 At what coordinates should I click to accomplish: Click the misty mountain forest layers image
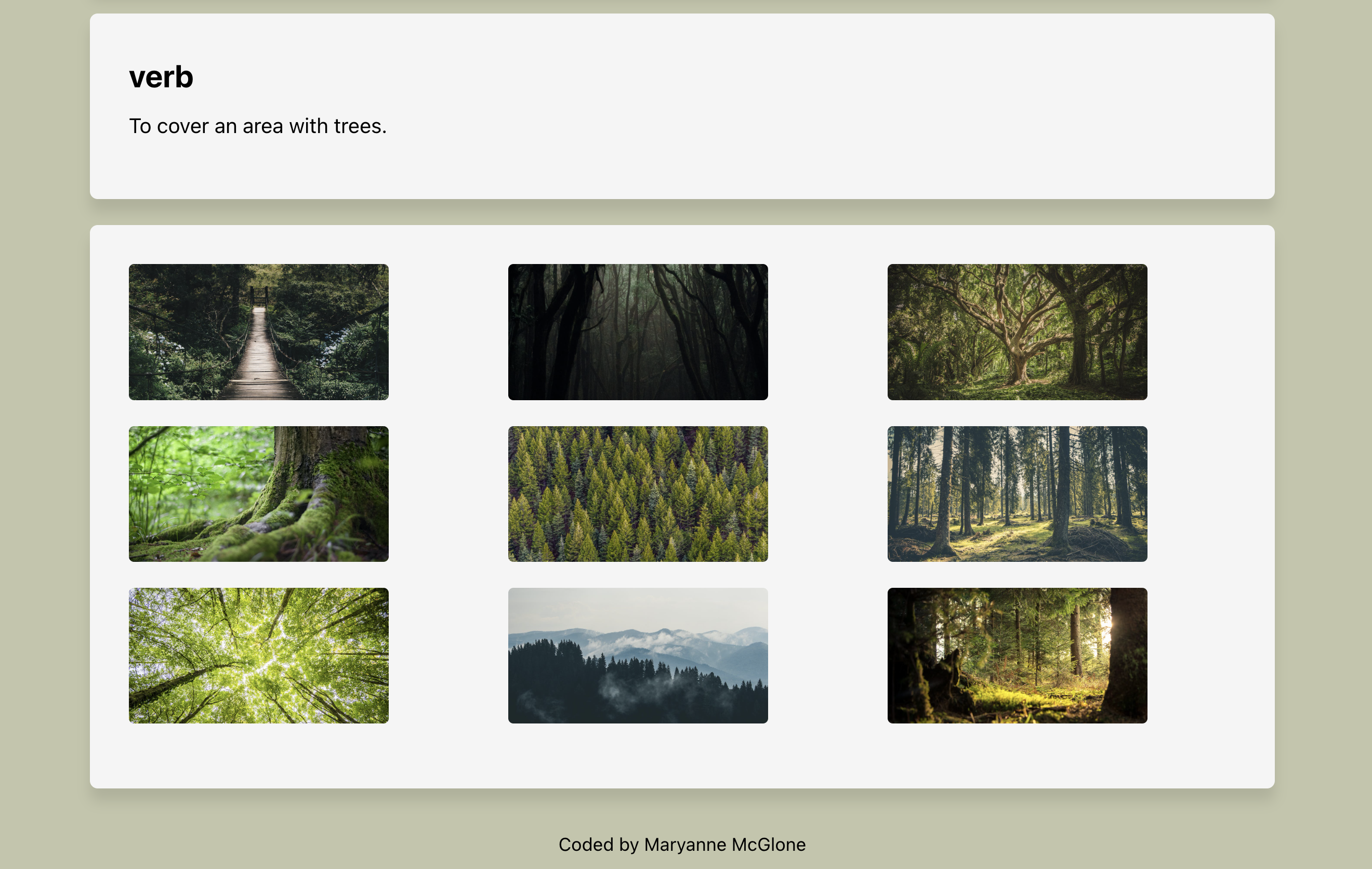tap(637, 655)
